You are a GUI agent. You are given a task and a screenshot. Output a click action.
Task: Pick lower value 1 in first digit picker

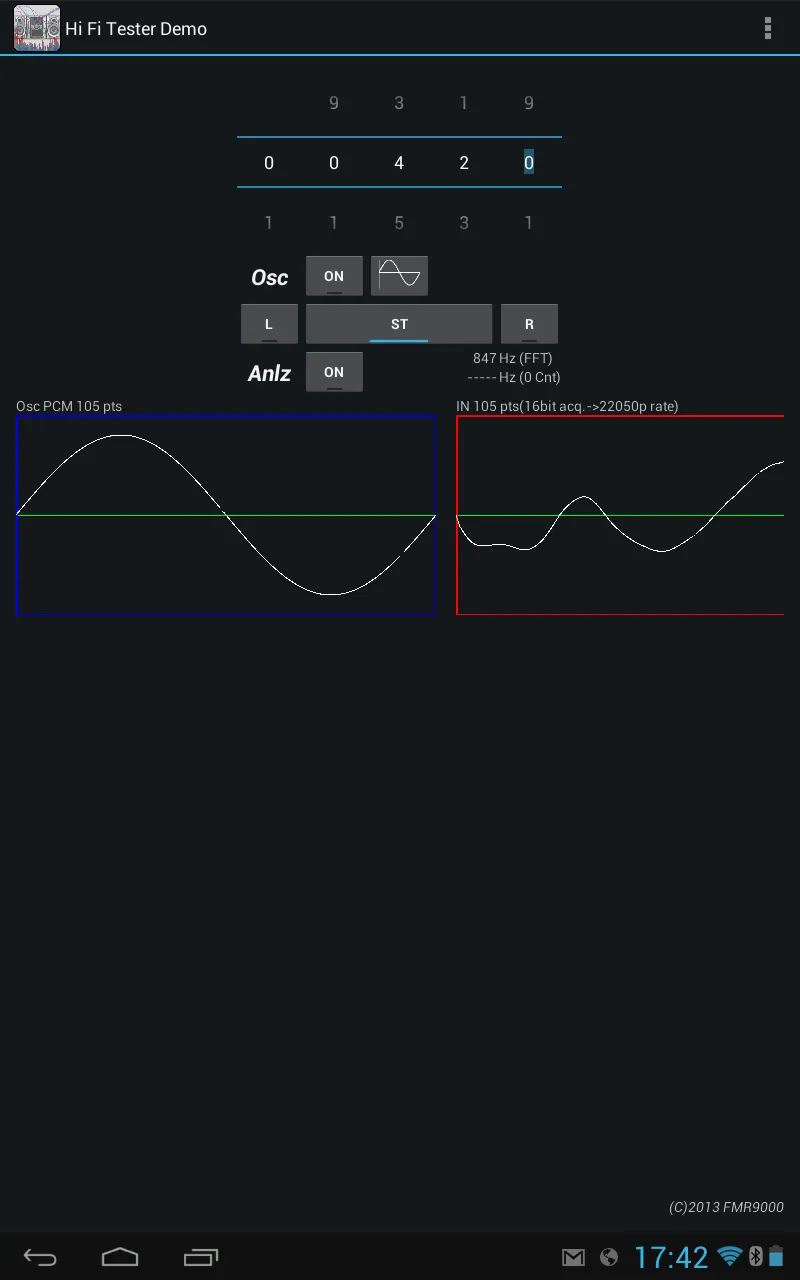[x=269, y=222]
